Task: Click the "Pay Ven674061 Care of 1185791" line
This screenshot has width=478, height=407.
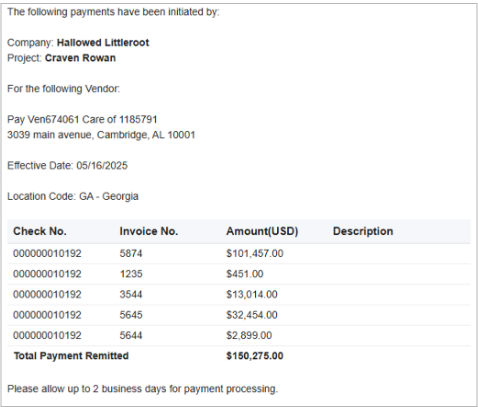Action: pos(82,119)
